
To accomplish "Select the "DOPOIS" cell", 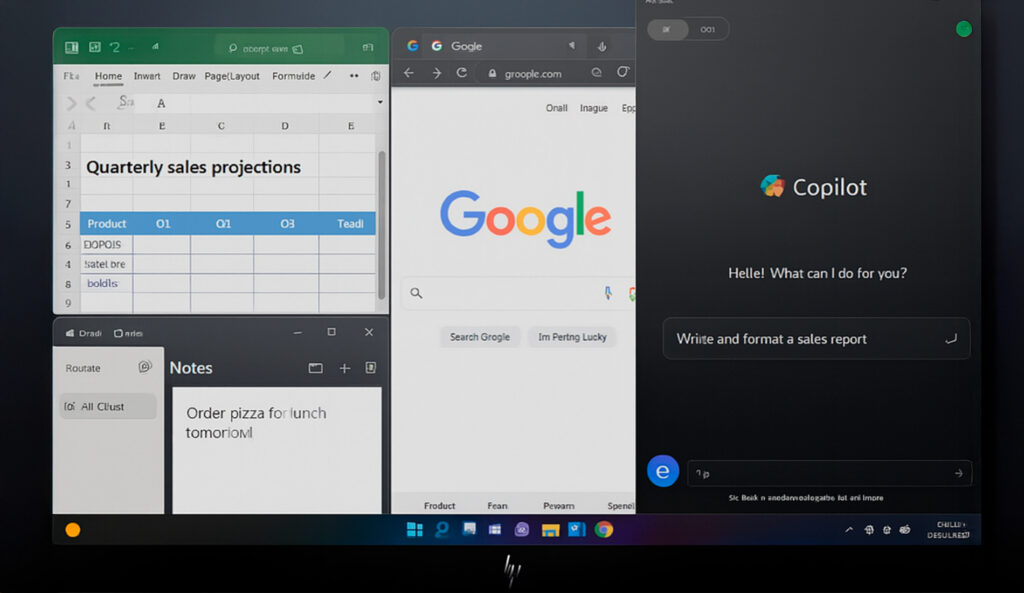I will click(x=106, y=245).
